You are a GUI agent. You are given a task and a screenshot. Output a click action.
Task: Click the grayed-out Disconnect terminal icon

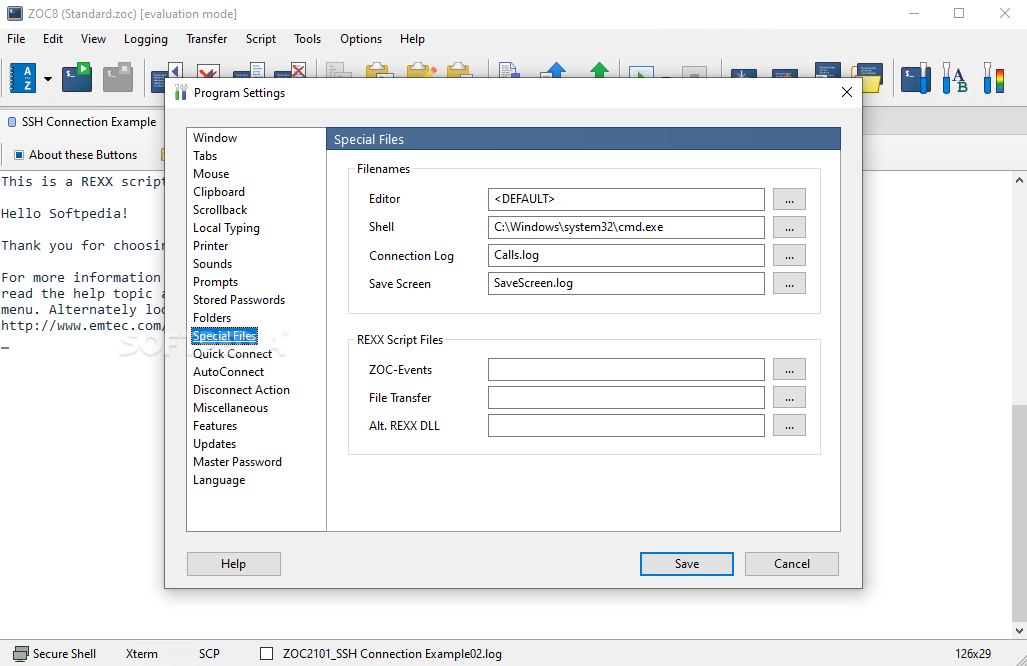[118, 77]
